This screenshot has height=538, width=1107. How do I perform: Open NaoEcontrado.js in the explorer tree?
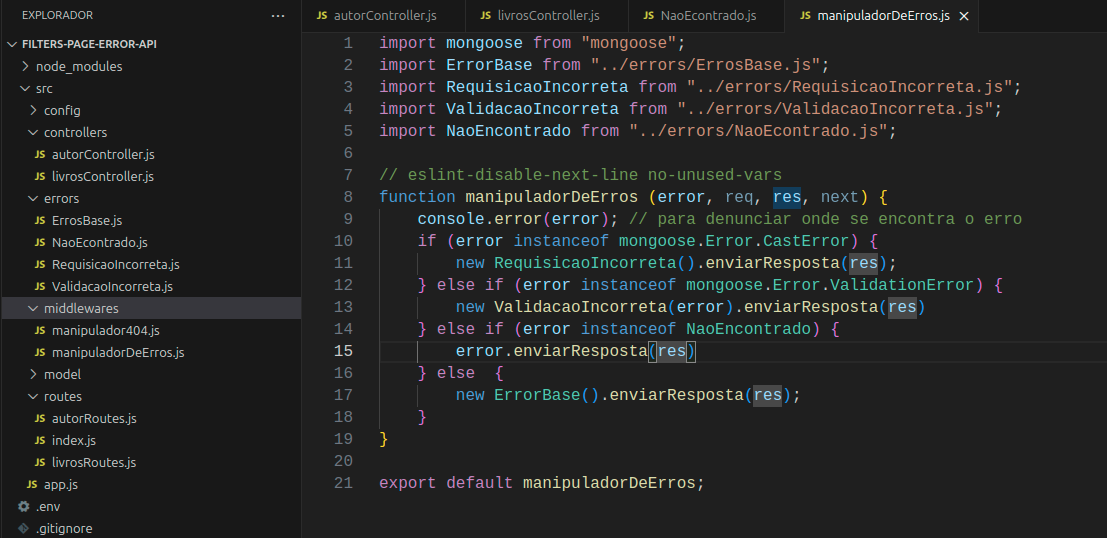coord(100,242)
